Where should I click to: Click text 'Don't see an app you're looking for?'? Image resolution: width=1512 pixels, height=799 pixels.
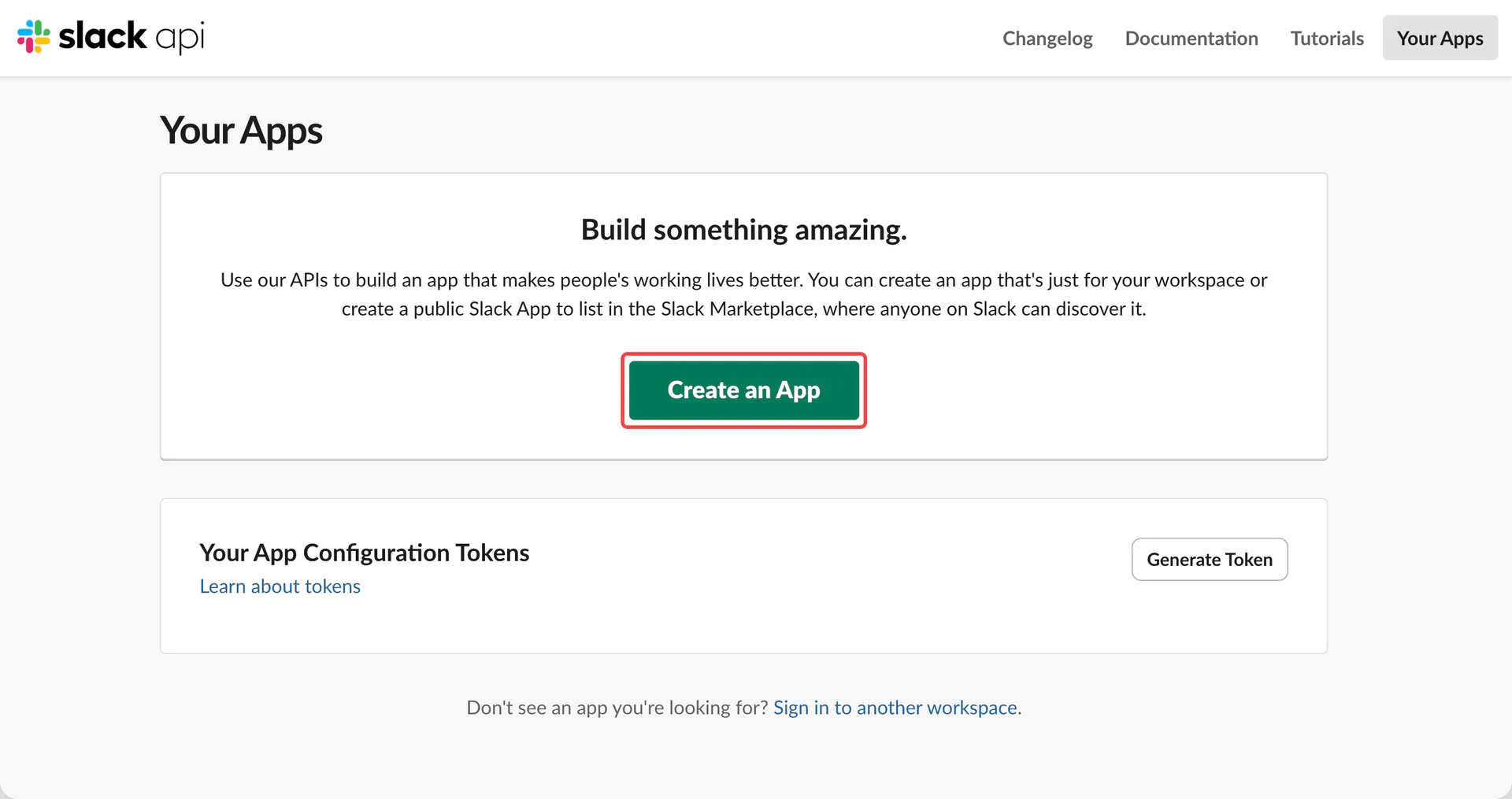[617, 708]
